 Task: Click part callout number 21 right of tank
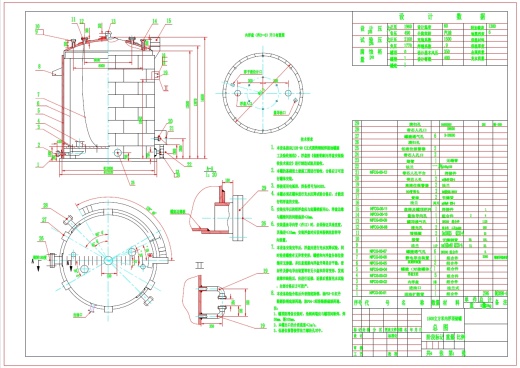pyautogui.click(x=171, y=129)
